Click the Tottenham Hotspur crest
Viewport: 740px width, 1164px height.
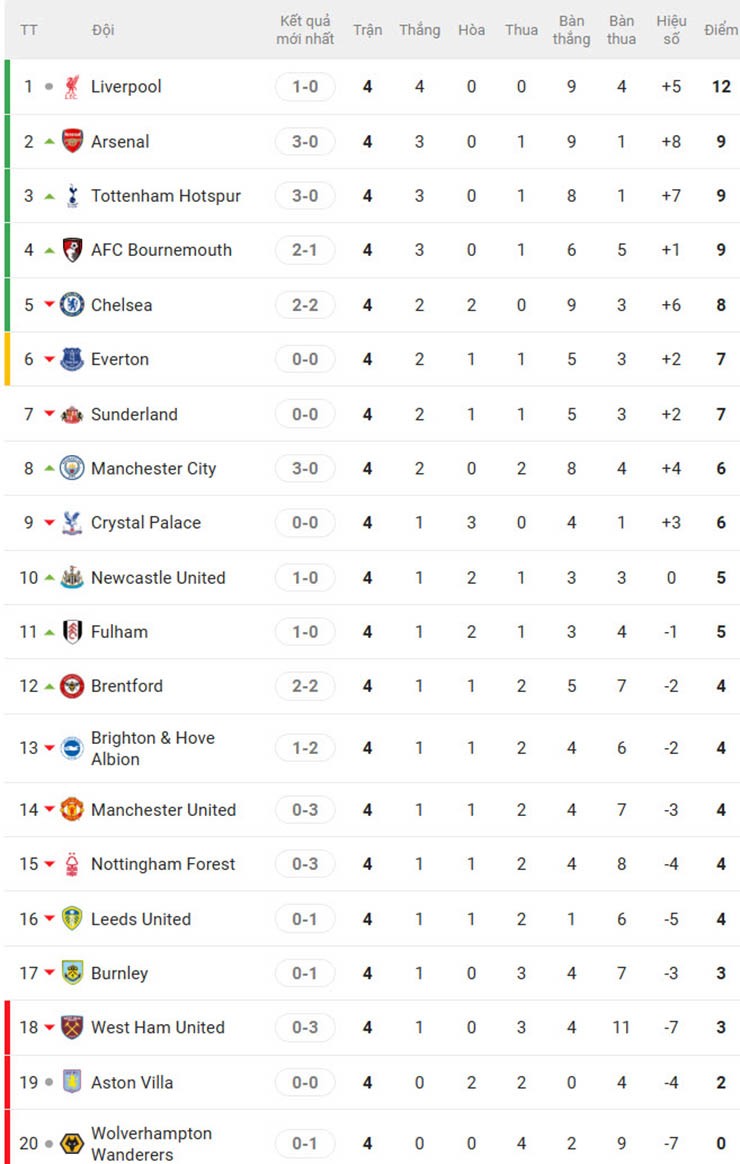pos(70,196)
